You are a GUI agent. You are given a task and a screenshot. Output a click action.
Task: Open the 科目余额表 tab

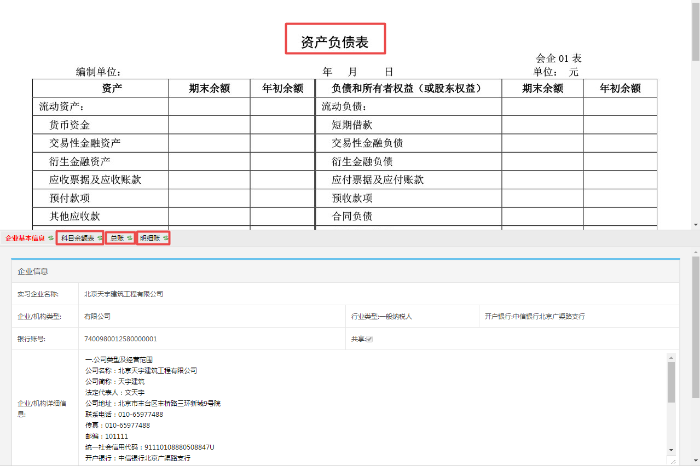point(77,239)
